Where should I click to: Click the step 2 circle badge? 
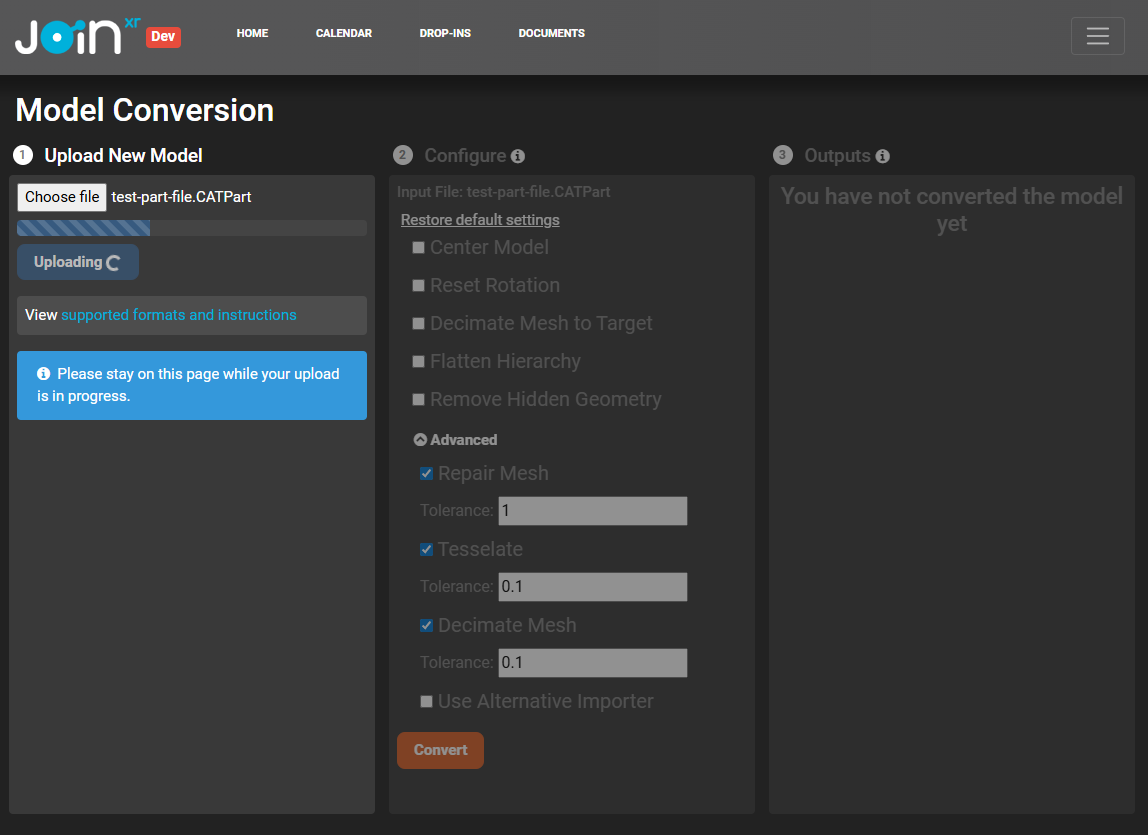pyautogui.click(x=403, y=155)
